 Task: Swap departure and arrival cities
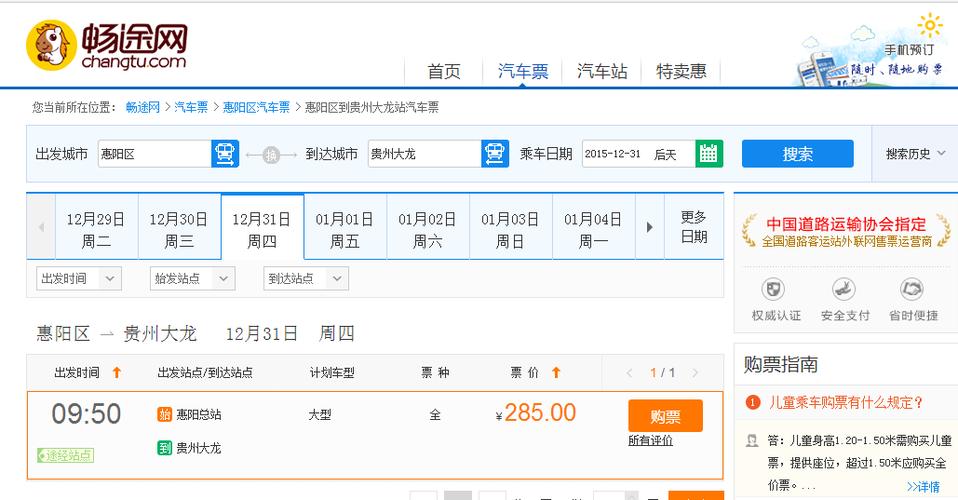(x=271, y=155)
